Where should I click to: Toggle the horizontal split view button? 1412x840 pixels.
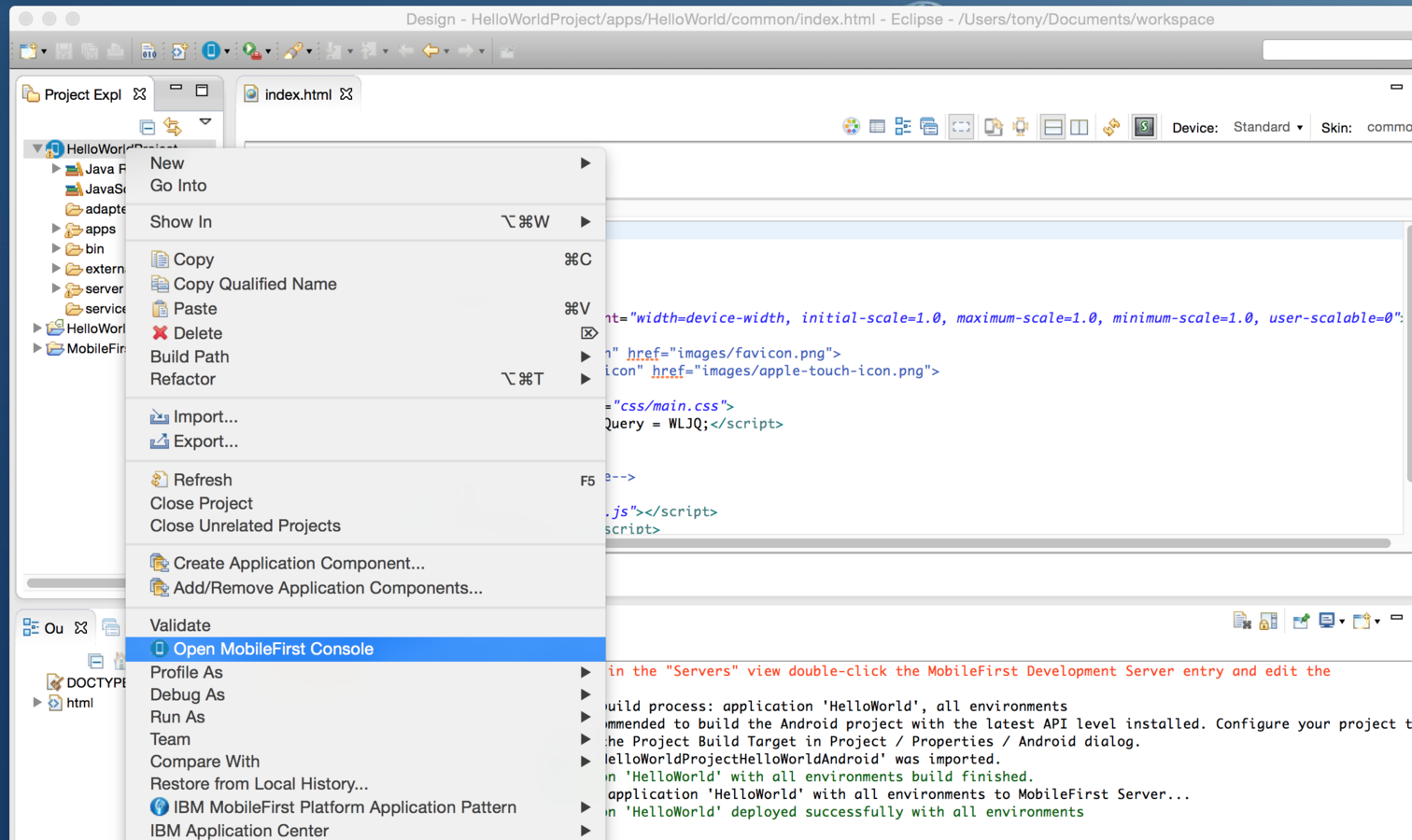point(1052,127)
